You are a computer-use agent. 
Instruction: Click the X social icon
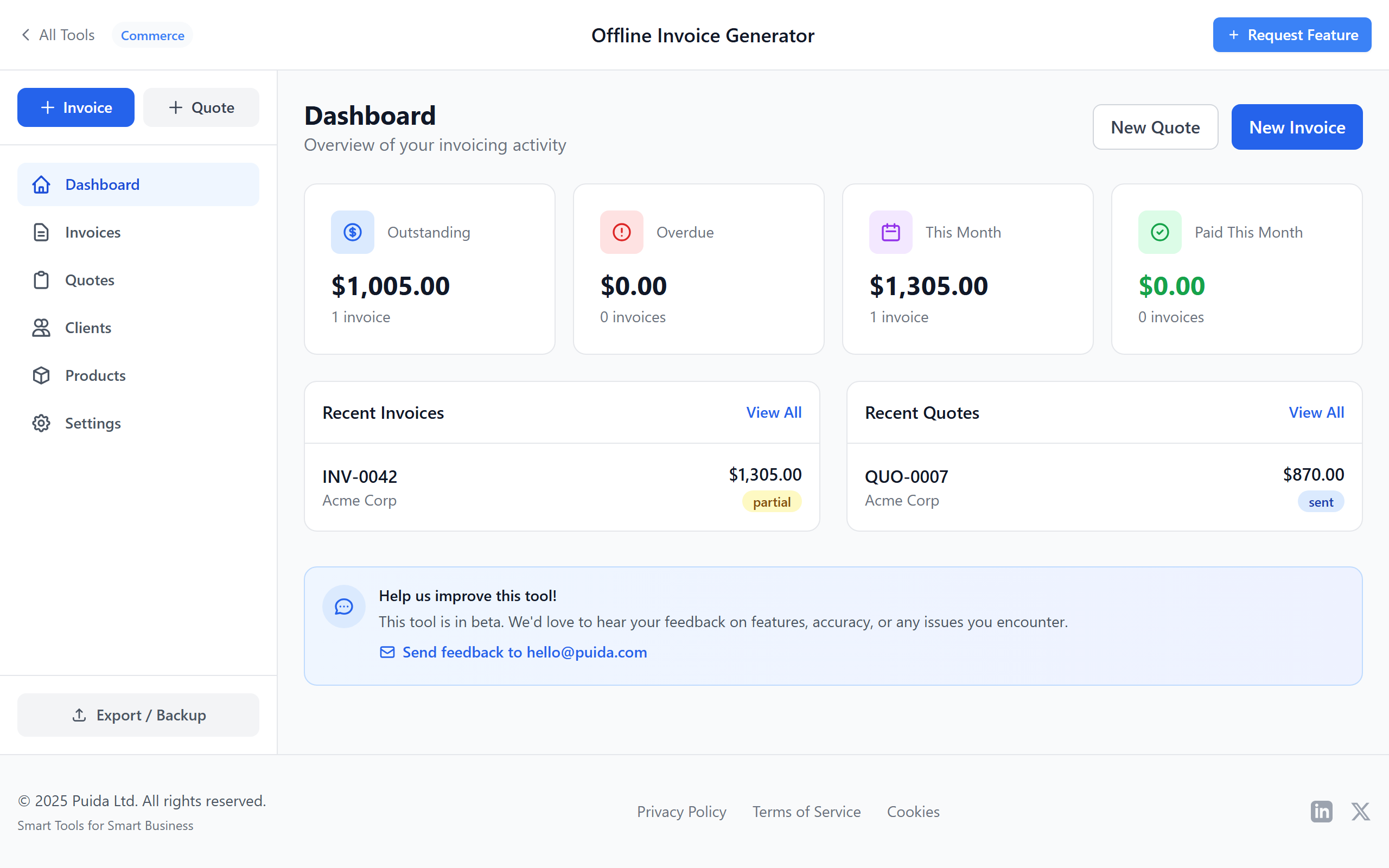pyautogui.click(x=1360, y=811)
